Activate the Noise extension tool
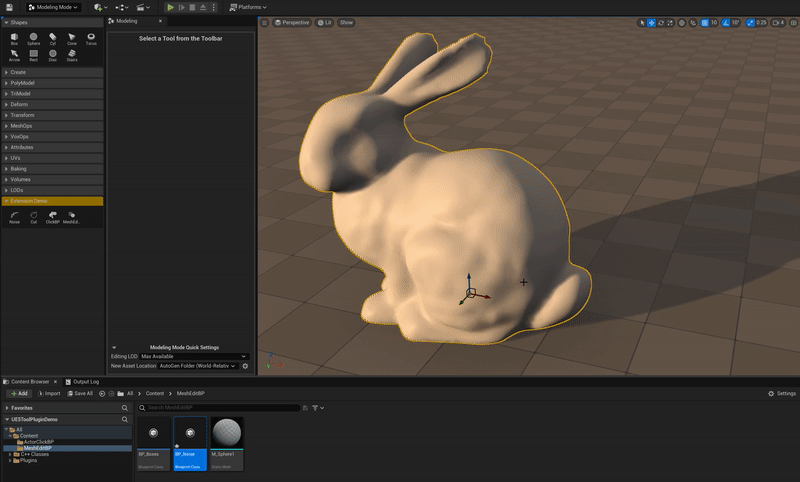 pyautogui.click(x=14, y=218)
